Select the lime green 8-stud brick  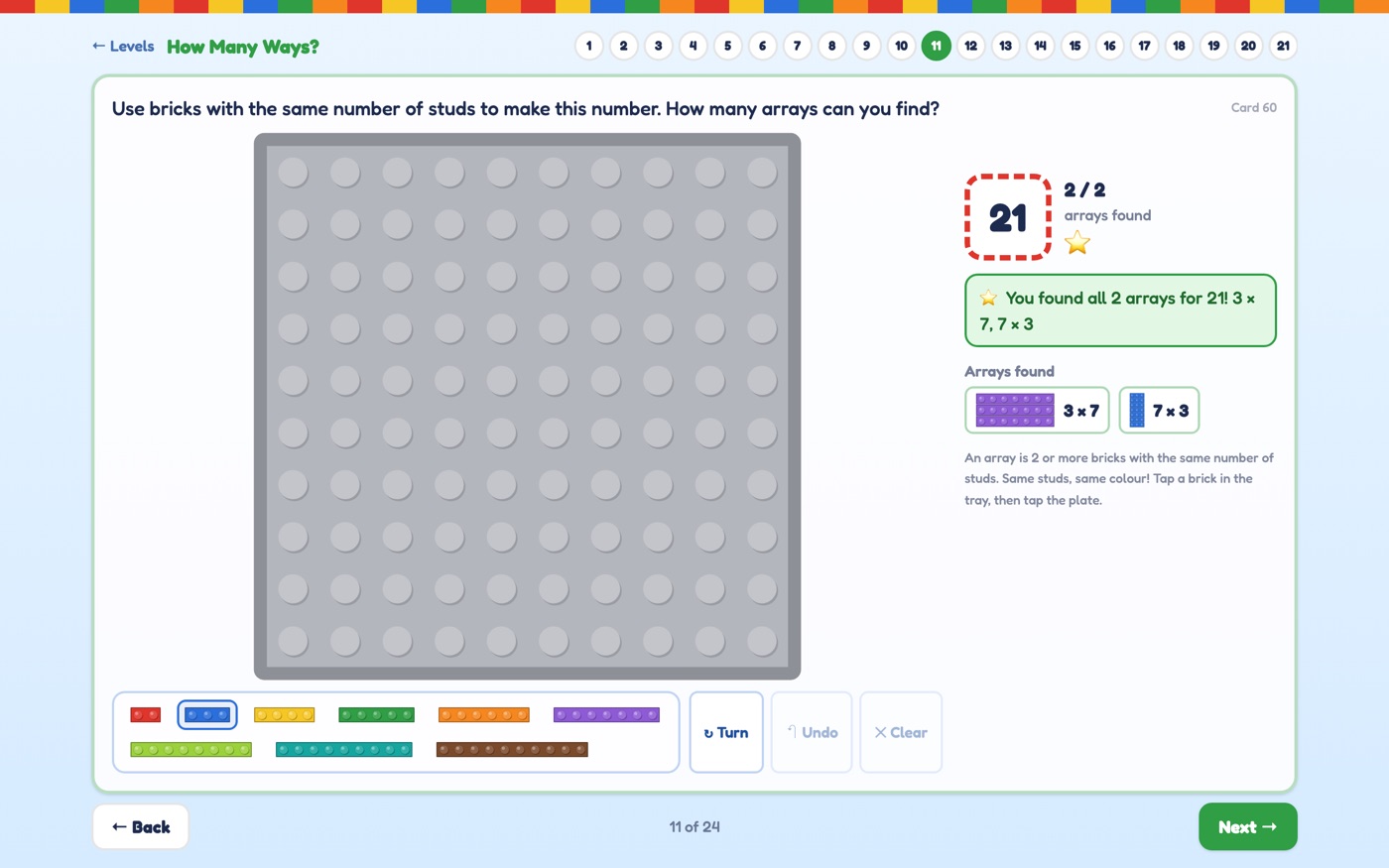pyautogui.click(x=191, y=749)
